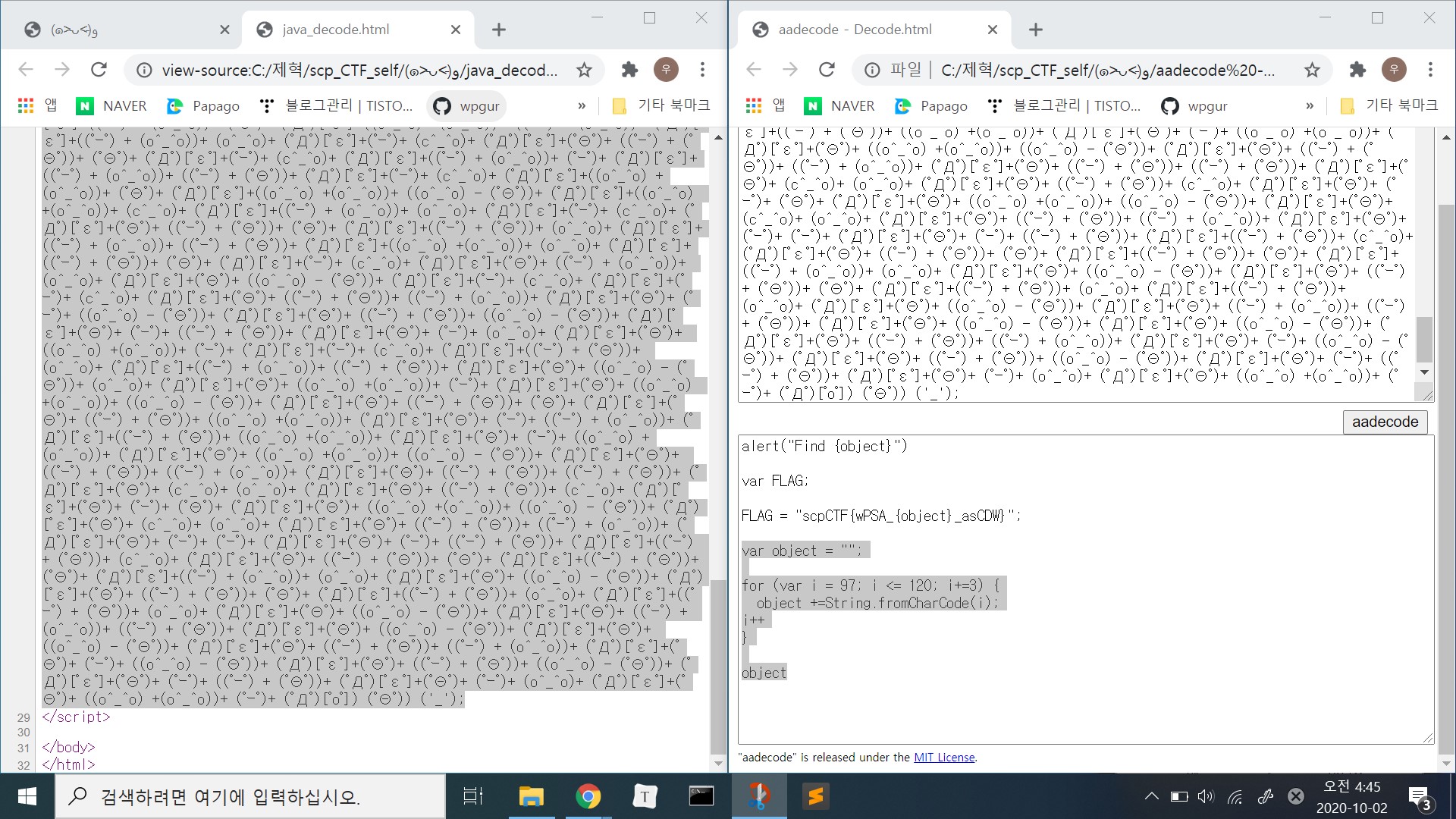Open File Explorer from taskbar
This screenshot has width=1456, height=819.
point(531,796)
